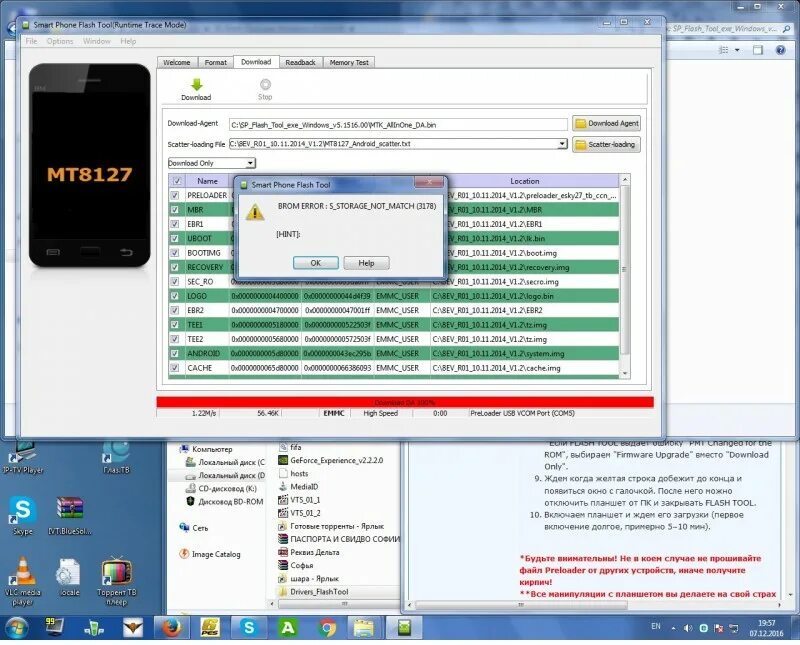800x645 pixels.
Task: Click the Download-Agent path field
Action: coord(398,125)
